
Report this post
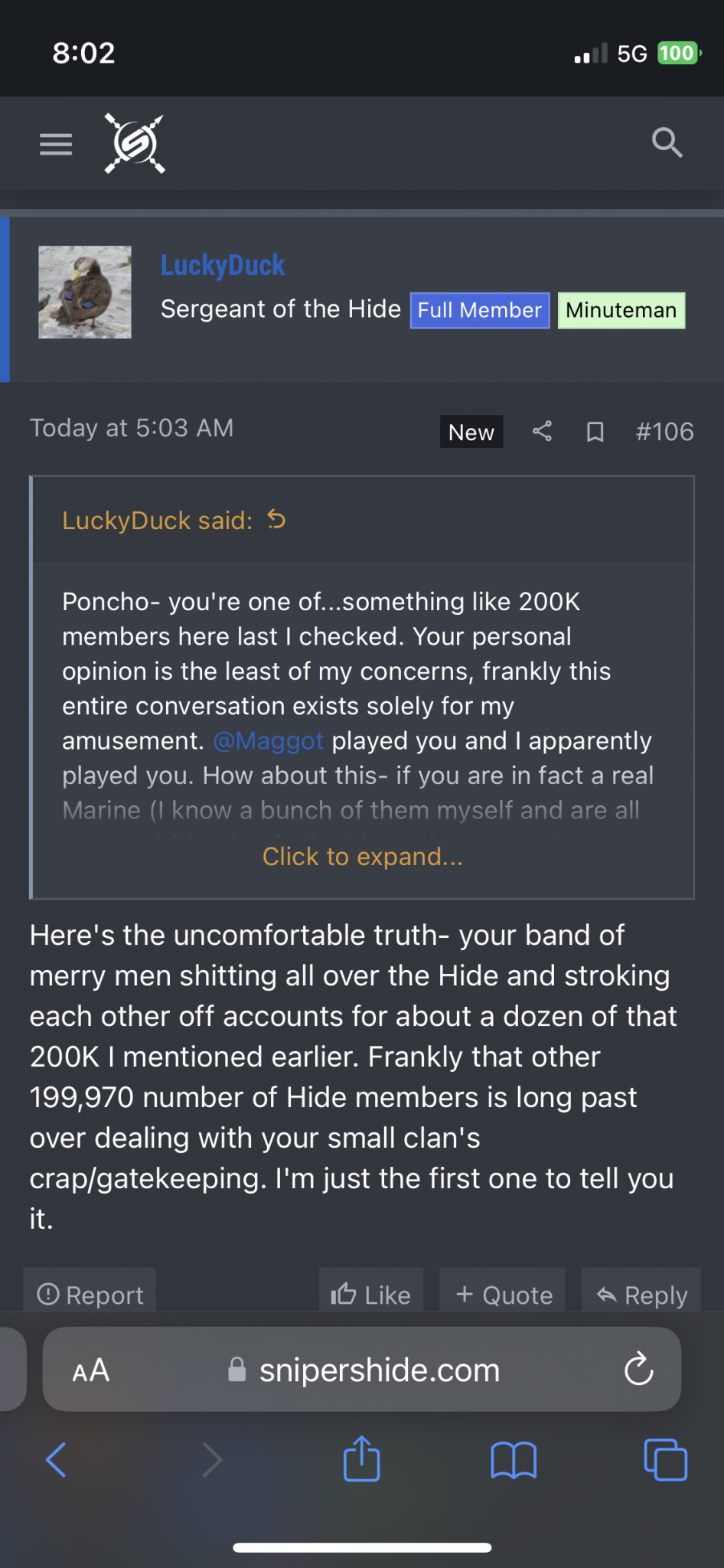pos(90,1294)
